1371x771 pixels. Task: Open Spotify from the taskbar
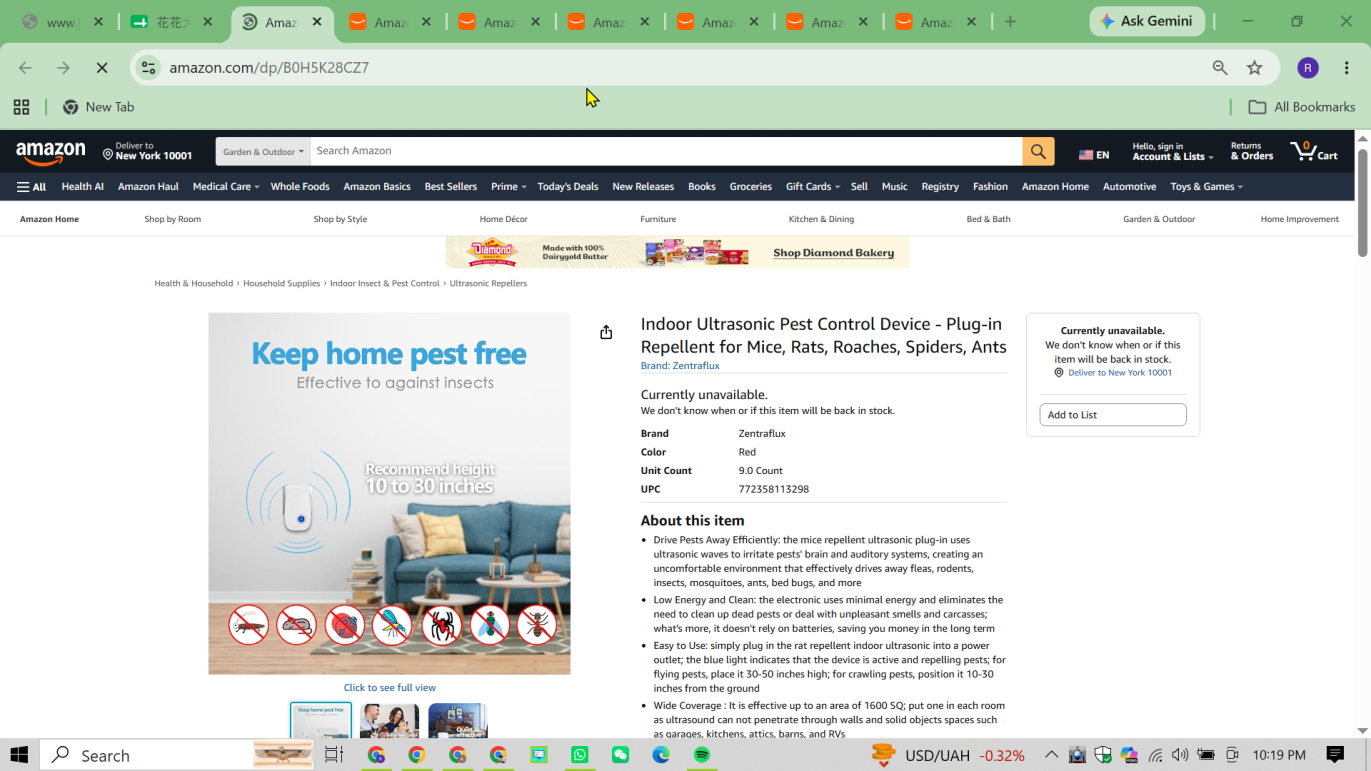click(702, 755)
